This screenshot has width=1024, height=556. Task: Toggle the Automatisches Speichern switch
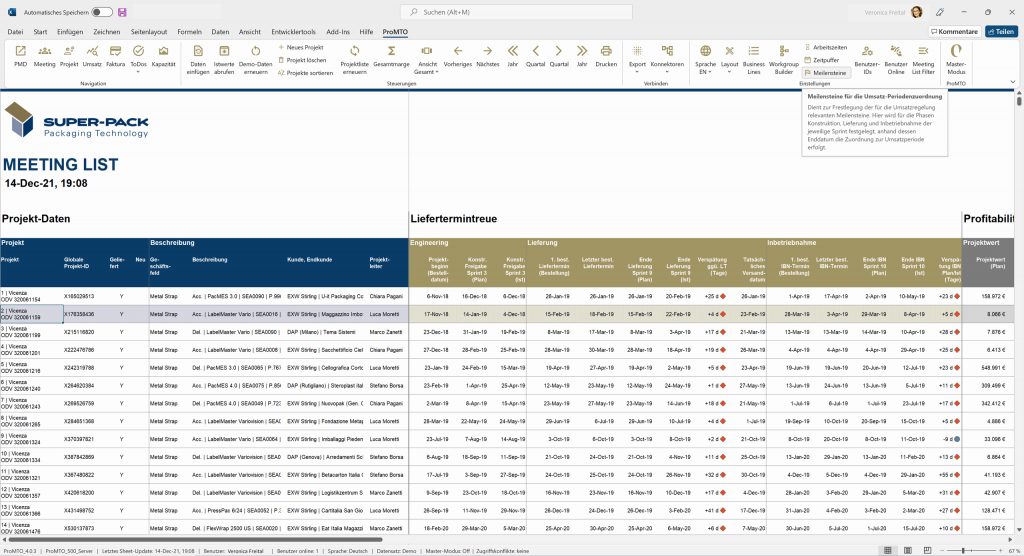coord(102,12)
